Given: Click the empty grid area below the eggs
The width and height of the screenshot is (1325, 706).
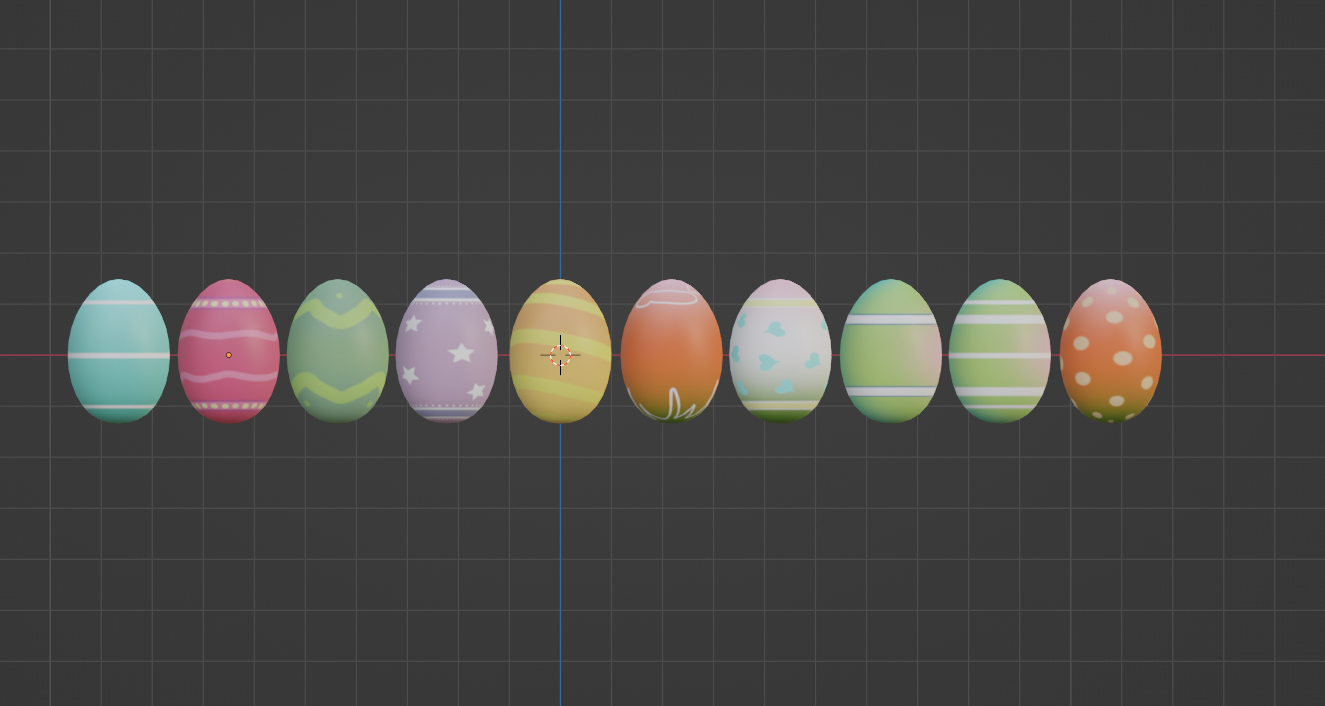Looking at the screenshot, I should [660, 560].
